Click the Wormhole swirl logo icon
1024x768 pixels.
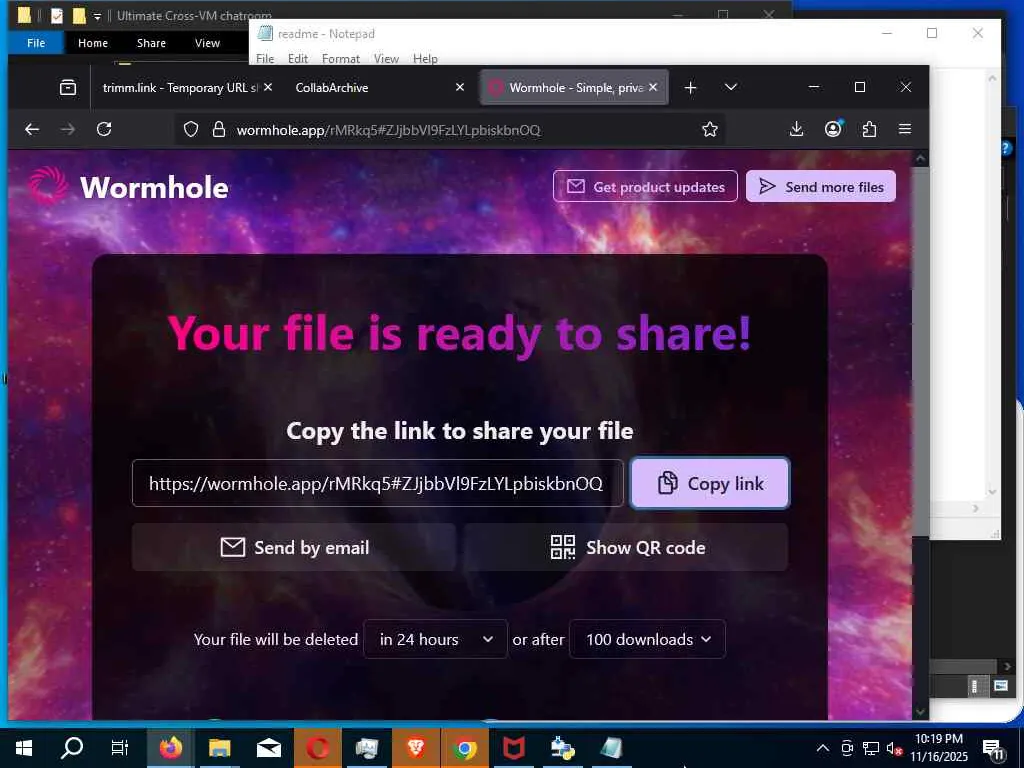click(x=48, y=185)
